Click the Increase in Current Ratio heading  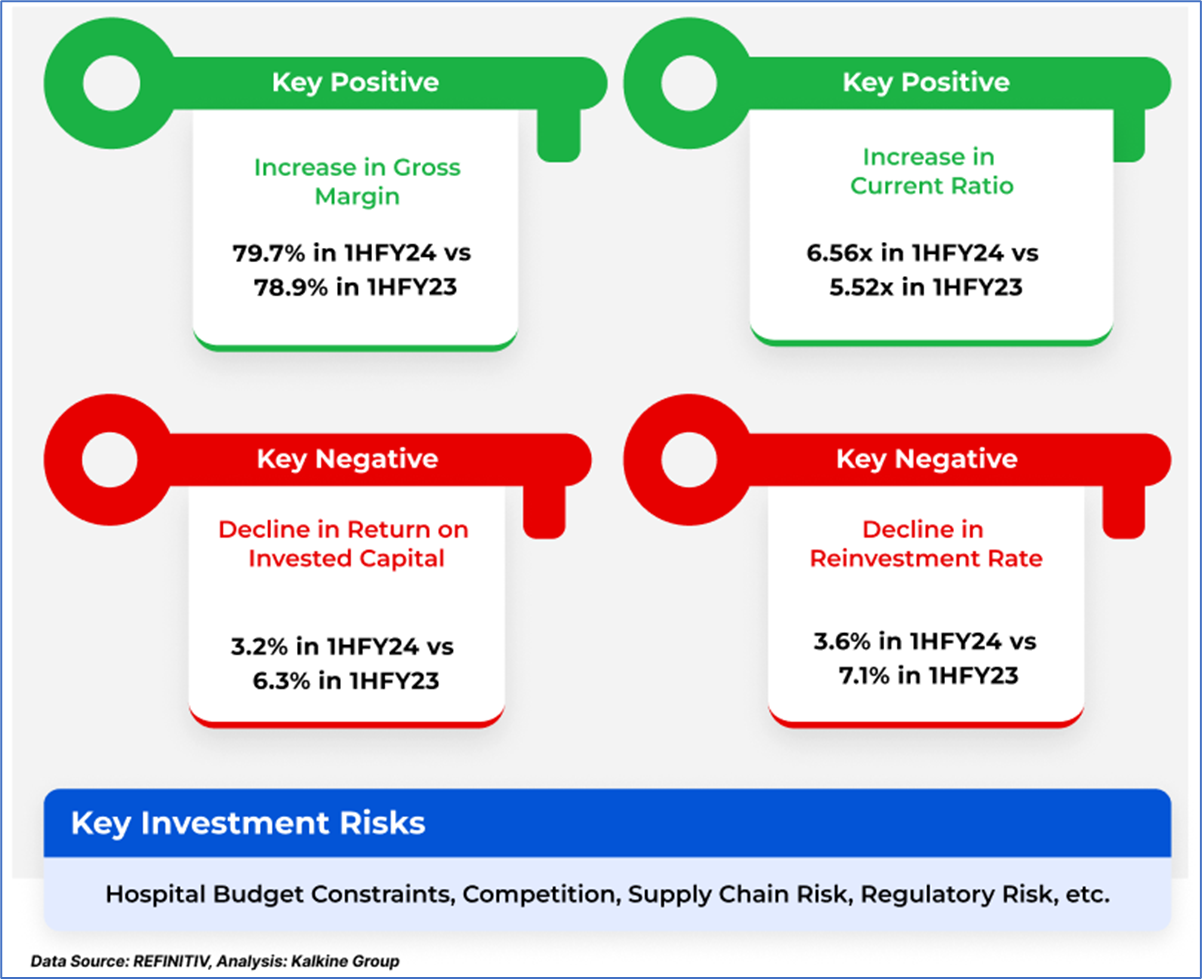[x=931, y=171]
